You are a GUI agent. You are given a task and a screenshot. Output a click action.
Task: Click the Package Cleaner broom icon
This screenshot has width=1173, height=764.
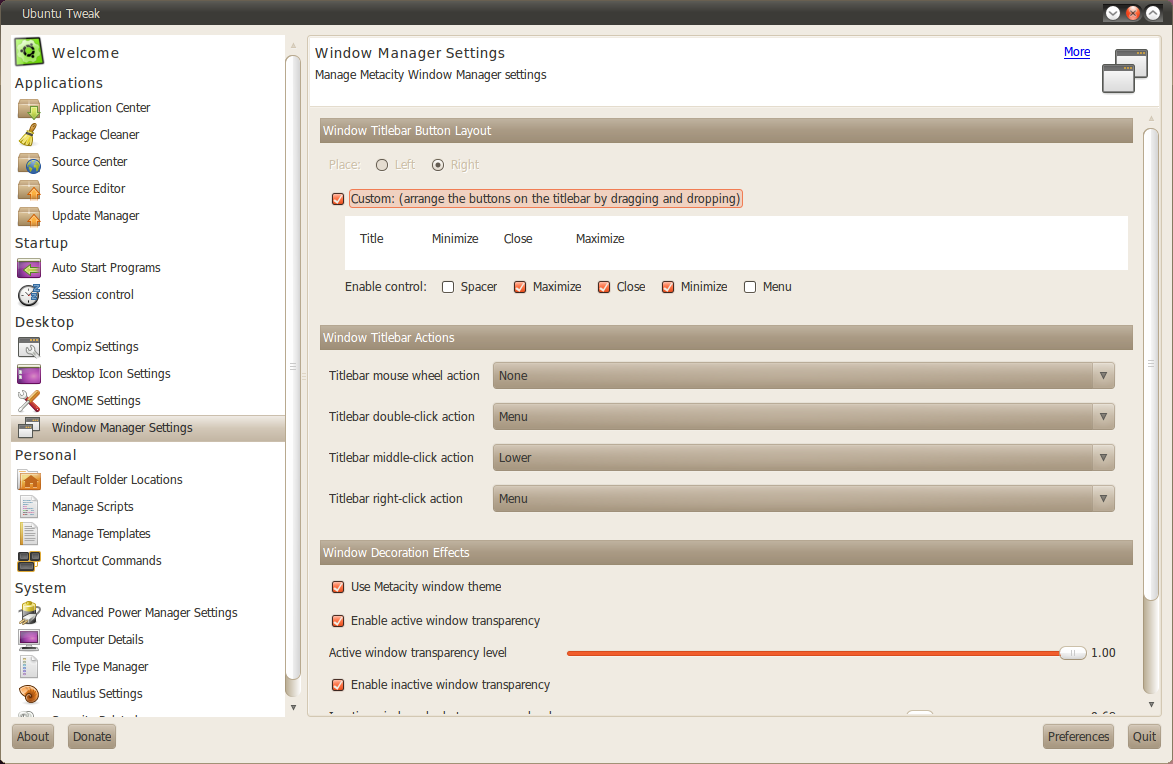point(29,135)
